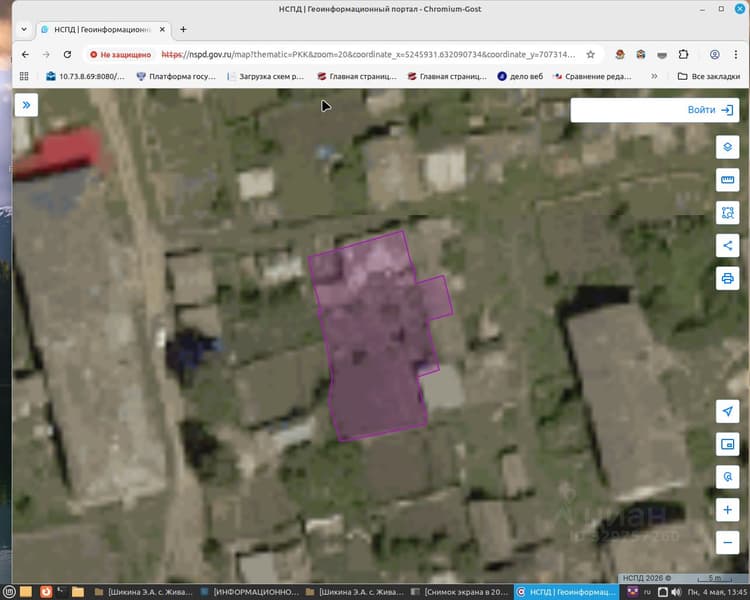The image size is (750, 600).
Task: Open the yellow desktop folder in taskbar
Action: (26, 592)
